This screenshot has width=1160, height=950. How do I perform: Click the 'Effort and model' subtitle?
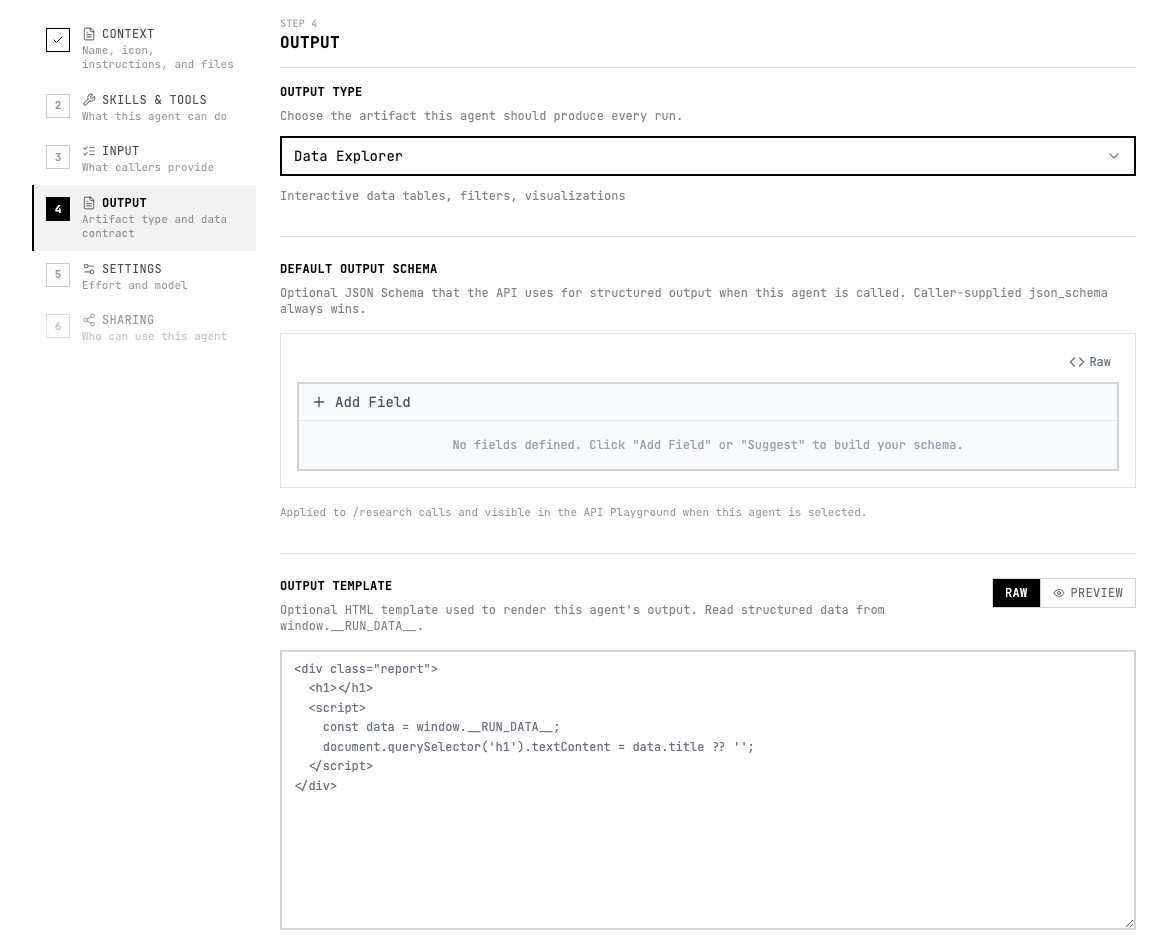click(x=135, y=286)
